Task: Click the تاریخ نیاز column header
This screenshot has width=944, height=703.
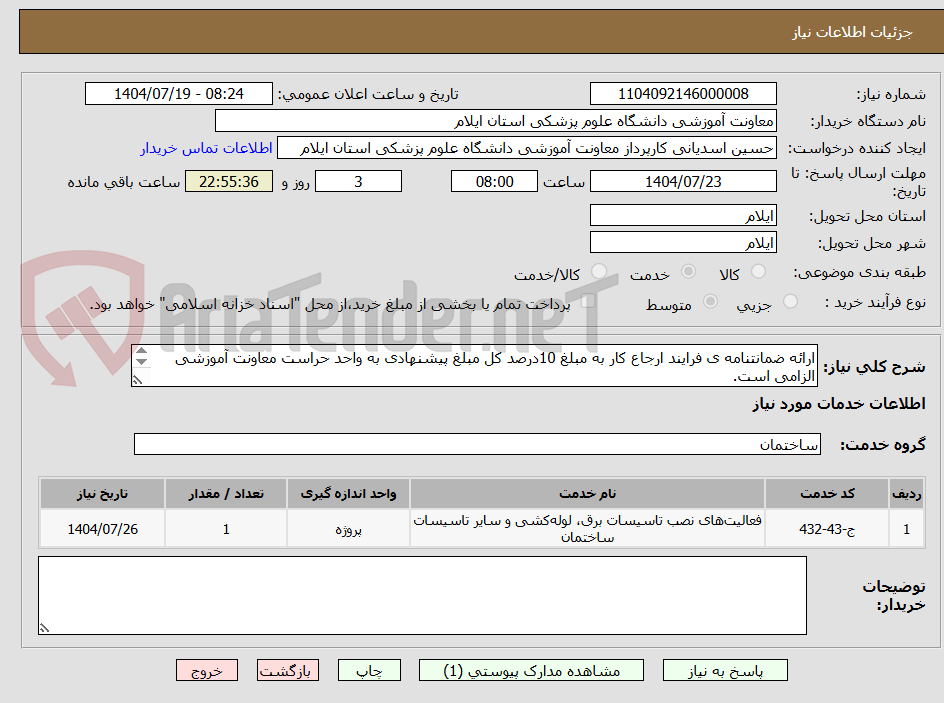Action: (101, 493)
